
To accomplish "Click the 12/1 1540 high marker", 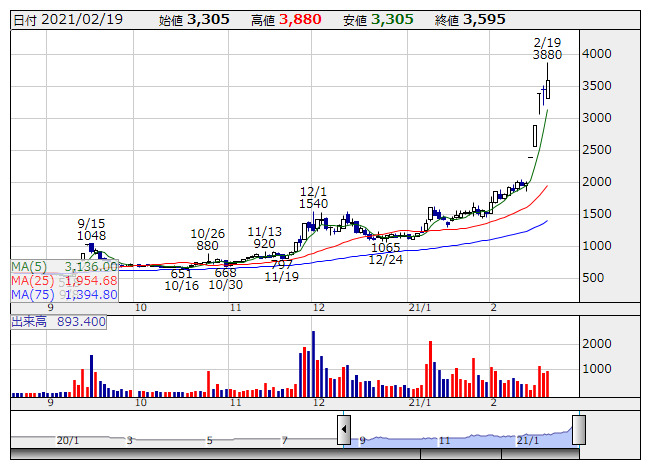I will point(314,197).
